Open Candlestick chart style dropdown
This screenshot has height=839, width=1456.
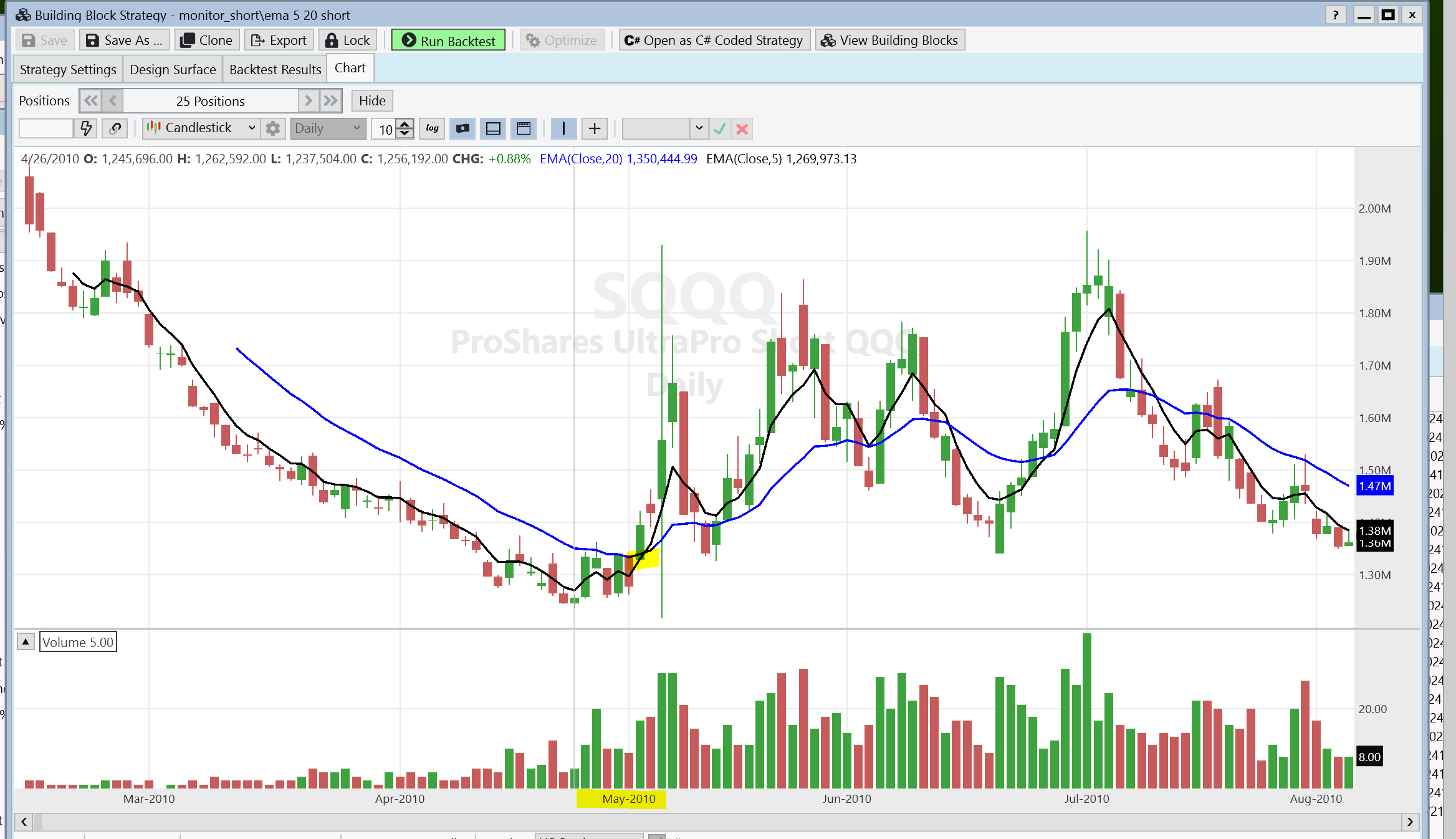201,128
